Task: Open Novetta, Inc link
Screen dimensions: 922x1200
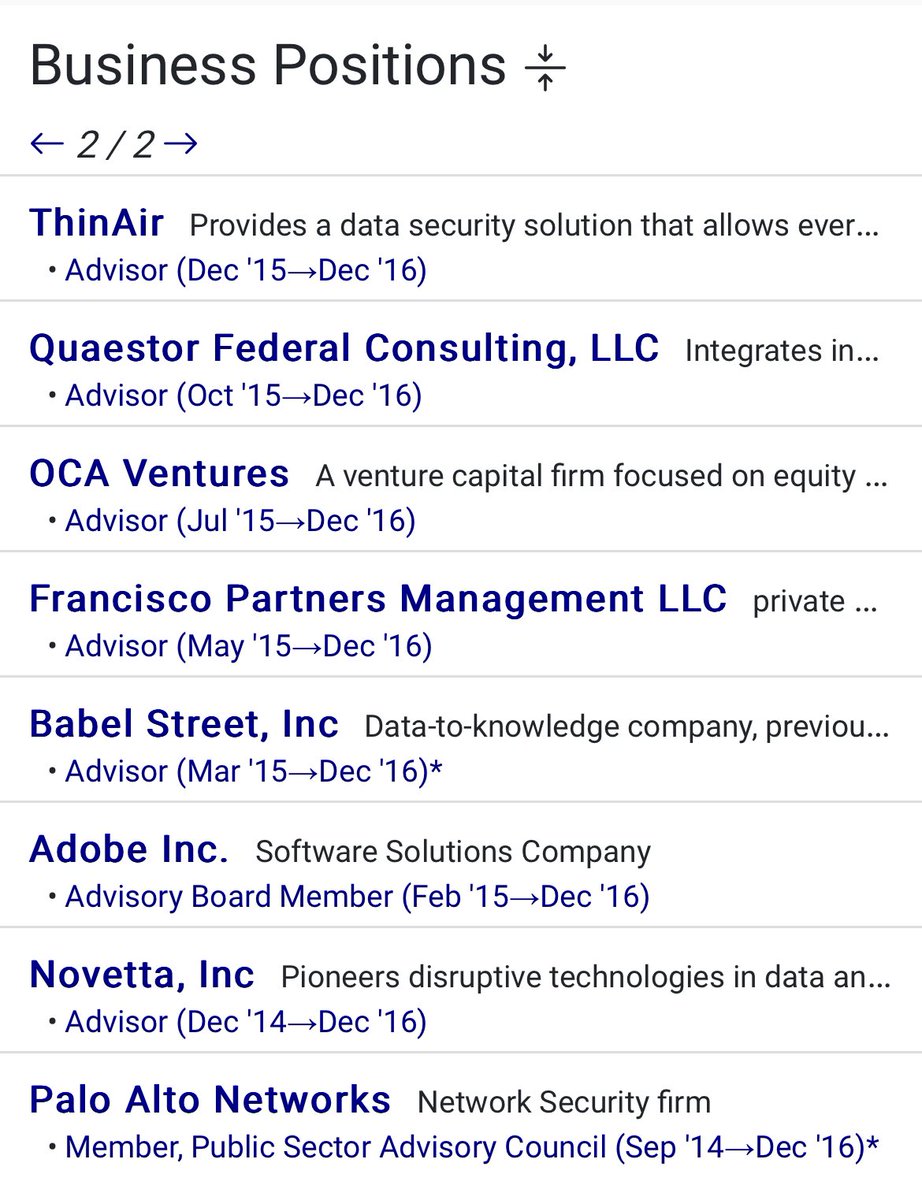Action: point(142,974)
